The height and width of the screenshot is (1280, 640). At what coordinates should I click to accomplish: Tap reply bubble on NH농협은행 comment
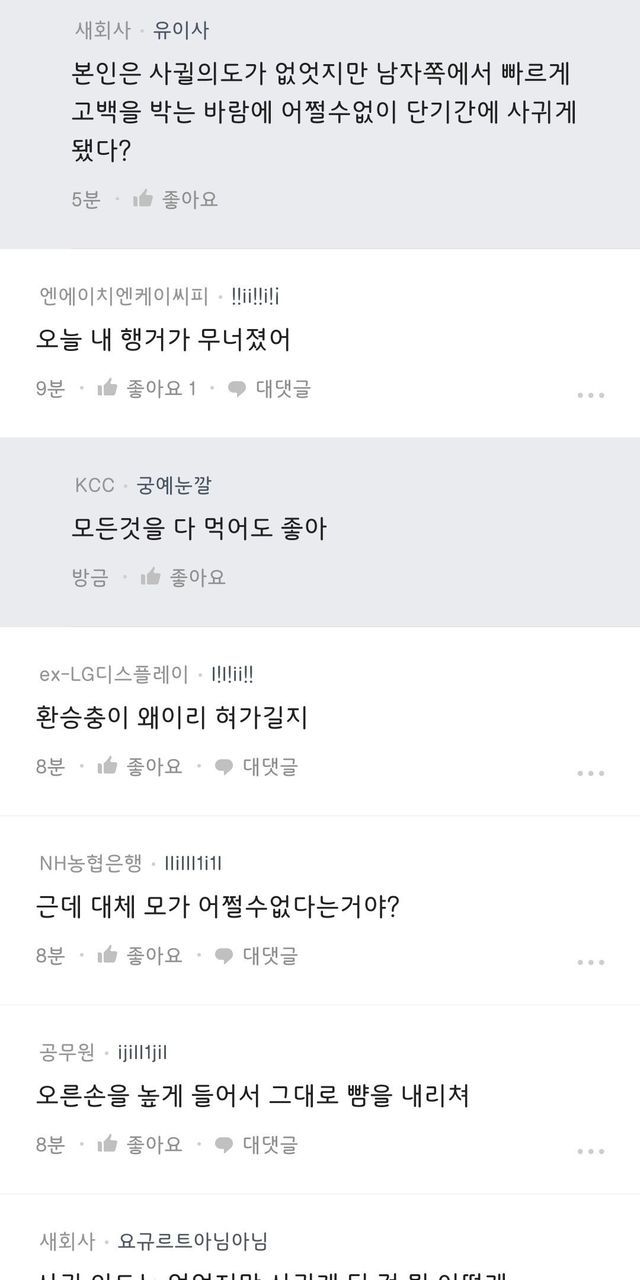pos(224,955)
